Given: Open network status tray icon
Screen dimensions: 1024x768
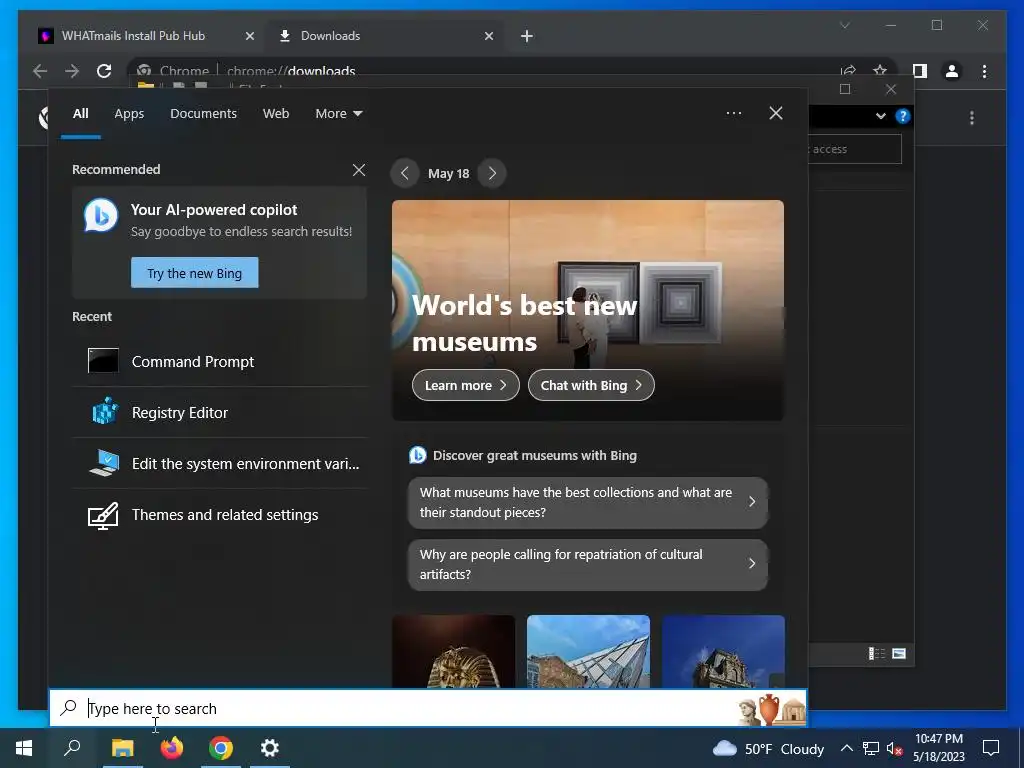Looking at the screenshot, I should 871,748.
